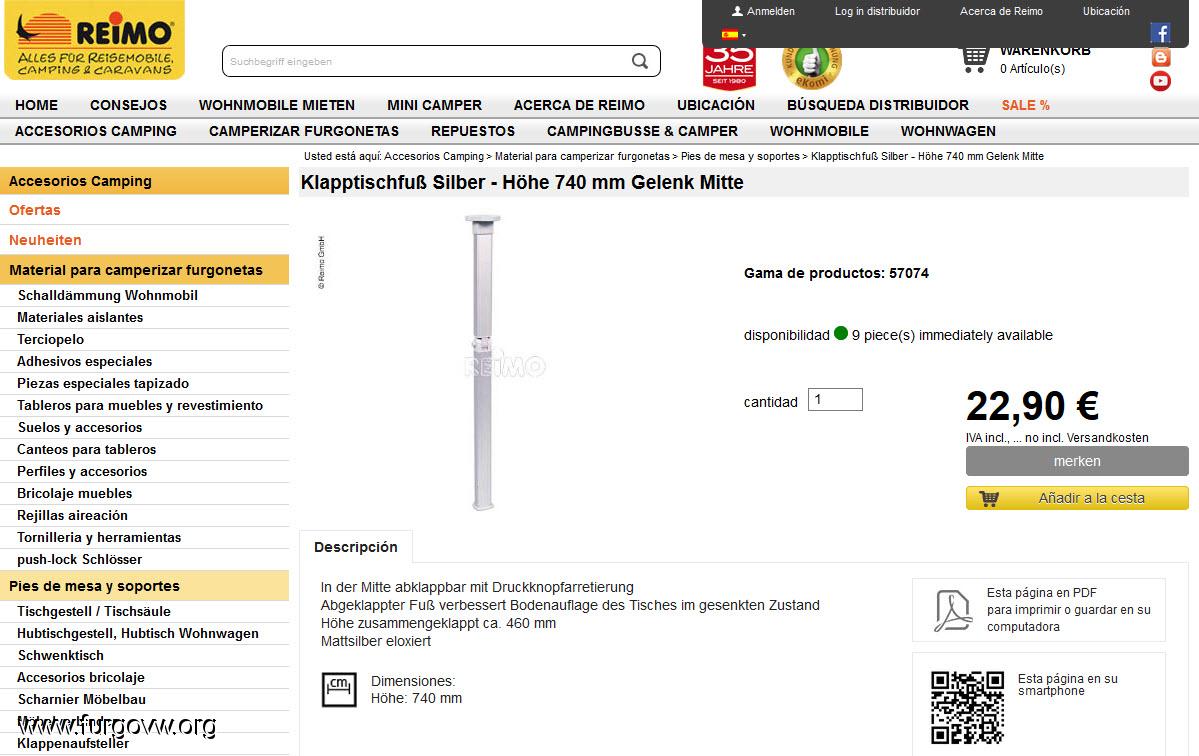Image resolution: width=1199 pixels, height=756 pixels.
Task: Open the YouTube channel icon
Action: click(1160, 81)
